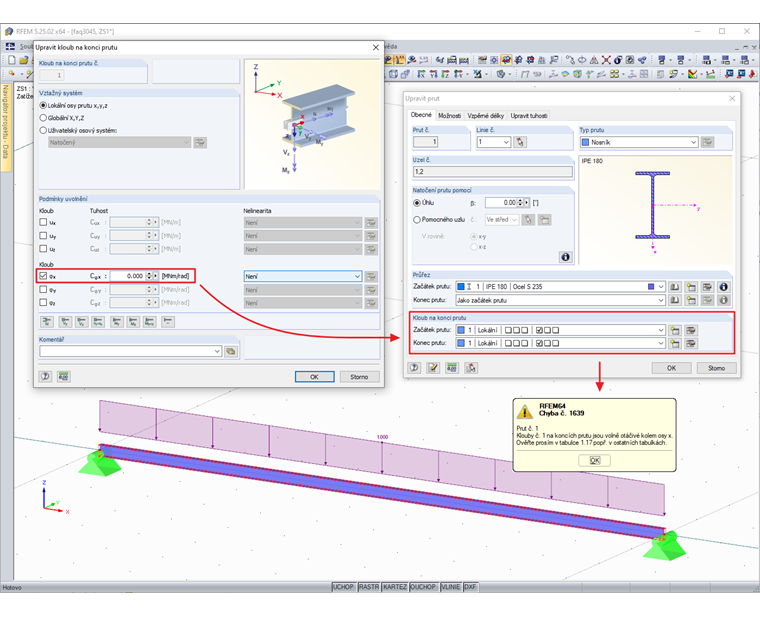The height and width of the screenshot is (617, 760).
Task: Click Storno in hinge dialog
Action: (x=359, y=377)
